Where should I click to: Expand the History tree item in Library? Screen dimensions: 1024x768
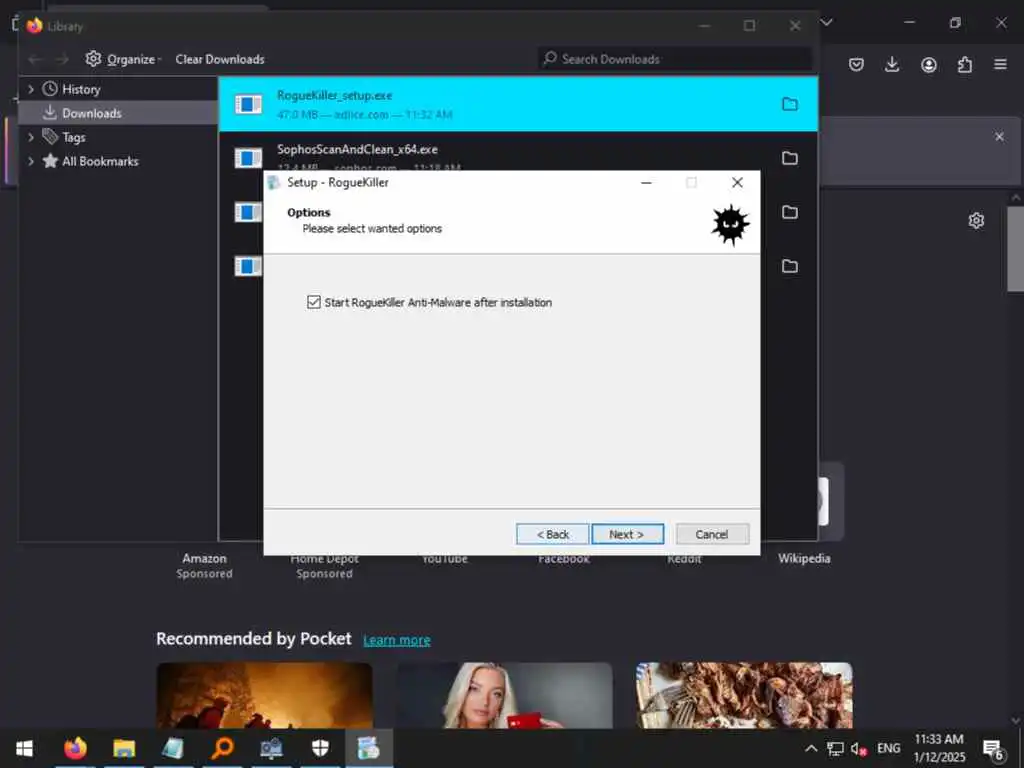pyautogui.click(x=31, y=89)
